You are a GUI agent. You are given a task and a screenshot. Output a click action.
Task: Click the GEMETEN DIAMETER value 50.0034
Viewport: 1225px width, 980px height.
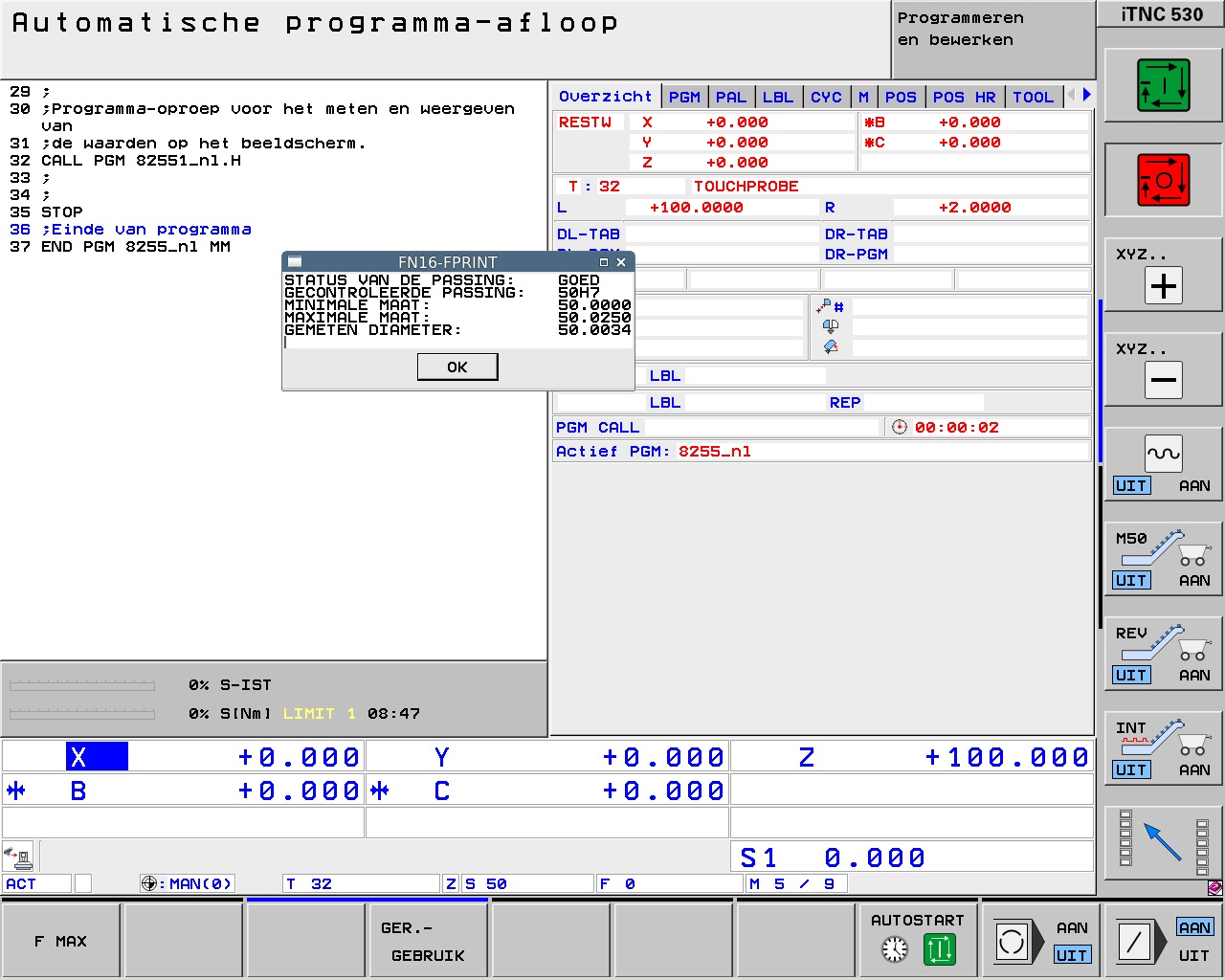pos(594,330)
